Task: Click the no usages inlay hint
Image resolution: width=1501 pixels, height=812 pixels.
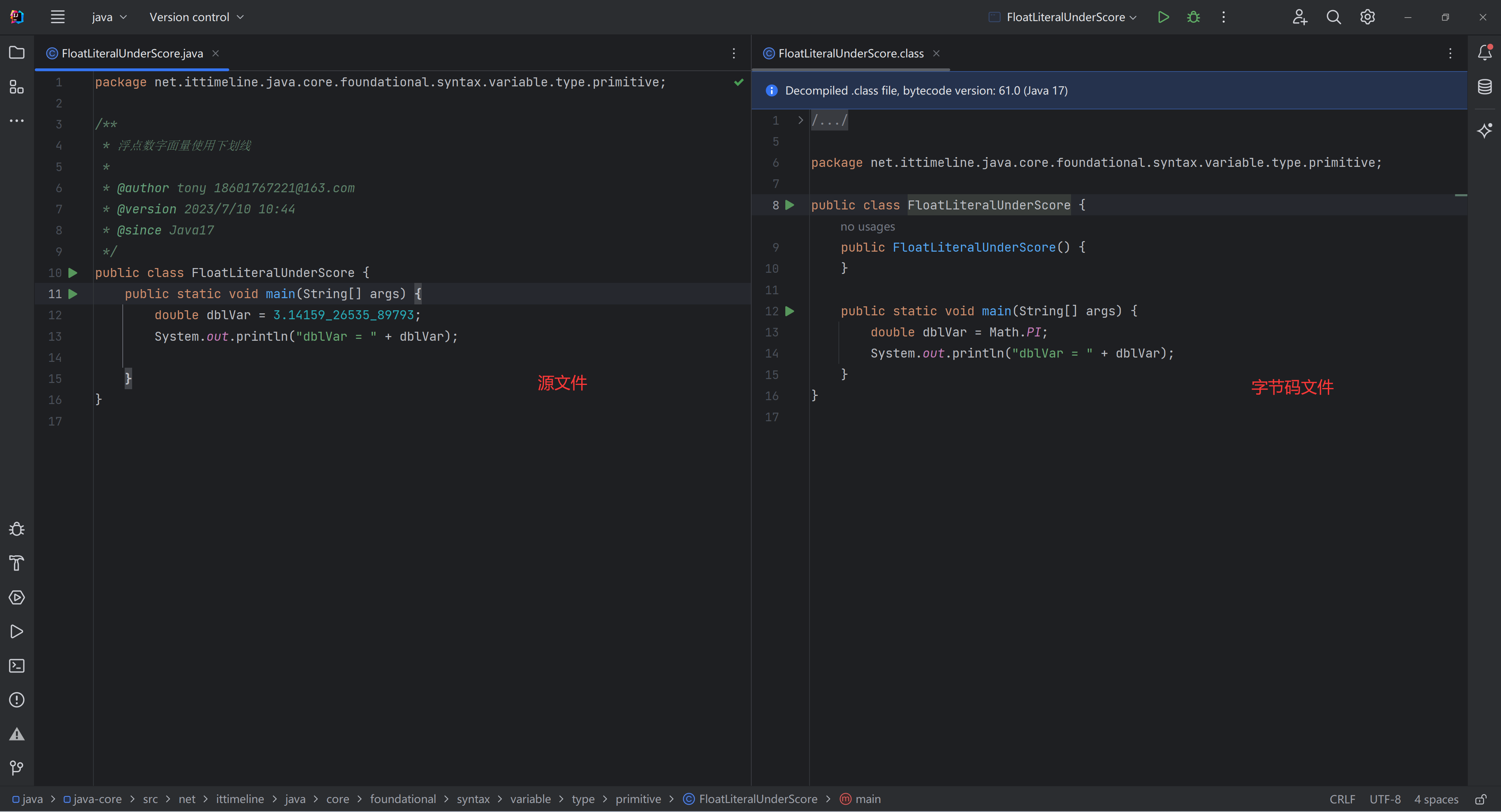Action: click(867, 227)
